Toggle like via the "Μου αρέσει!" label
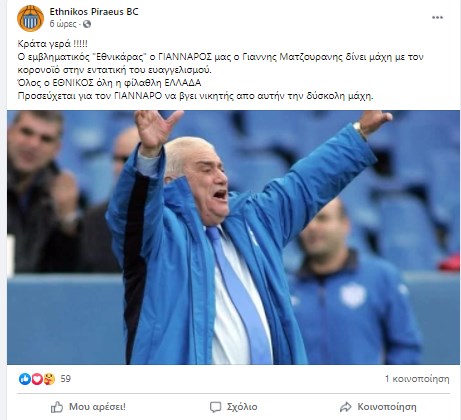Image resolution: width=461 pixels, height=420 pixels. pos(97,407)
